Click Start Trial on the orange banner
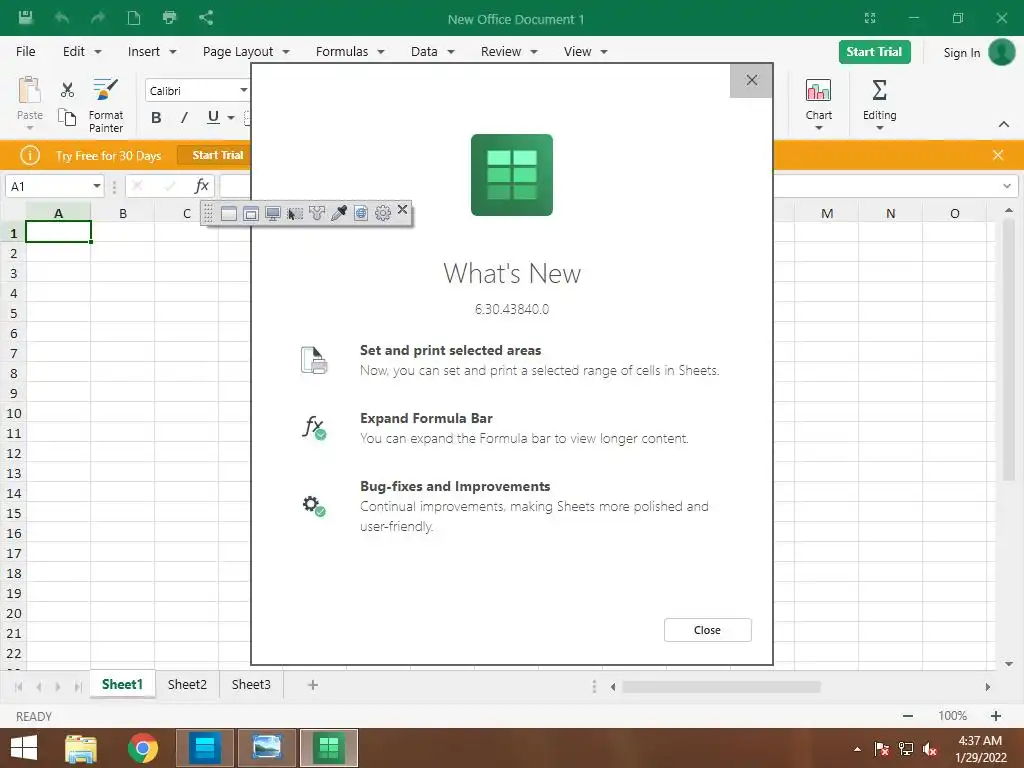 tap(217, 155)
